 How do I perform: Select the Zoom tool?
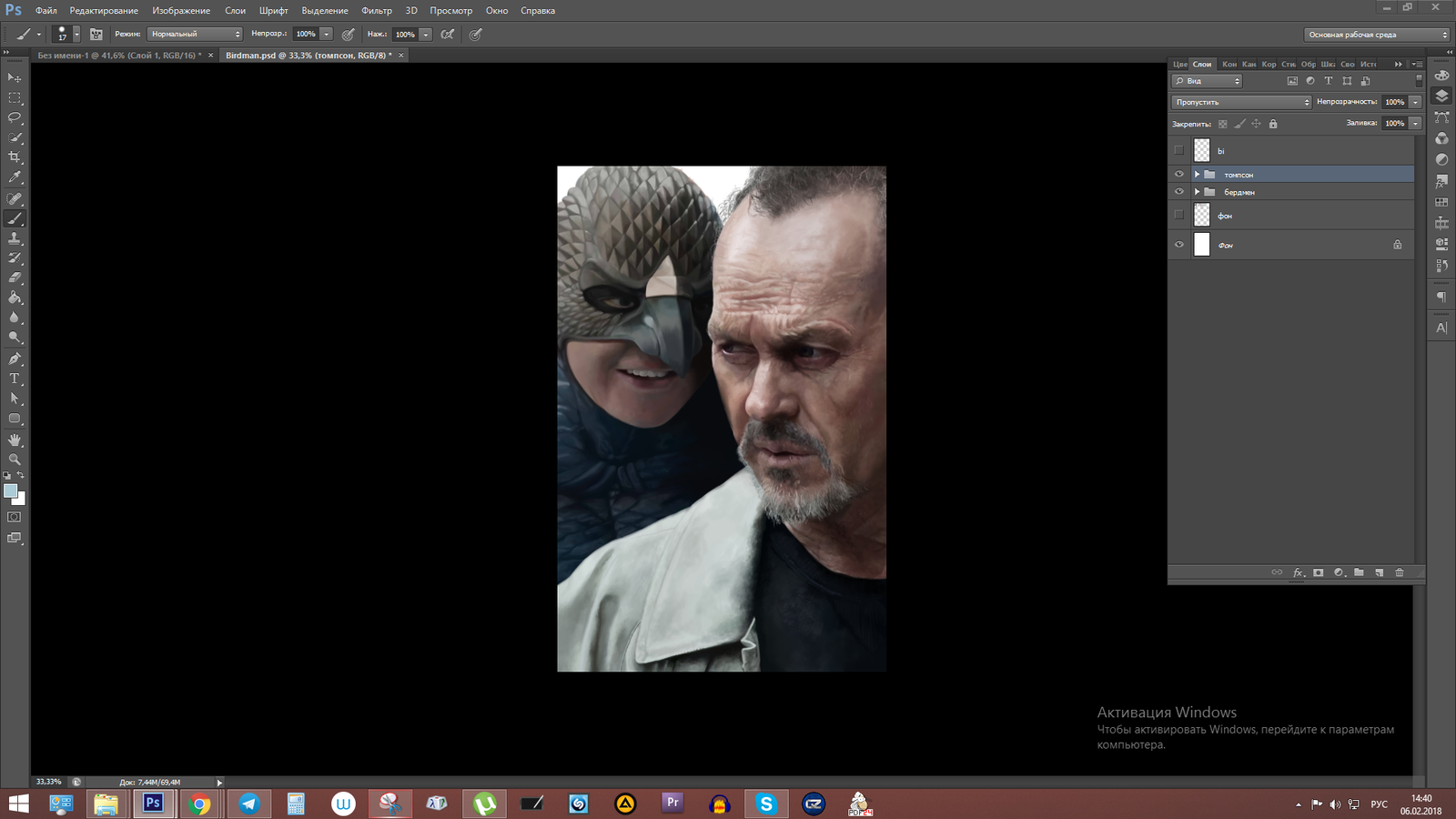pyautogui.click(x=15, y=460)
